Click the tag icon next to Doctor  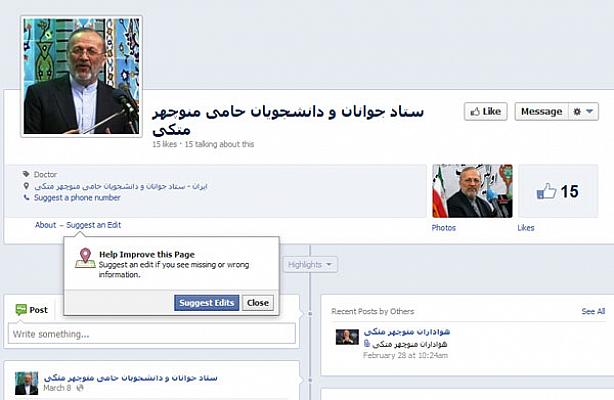pos(26,174)
